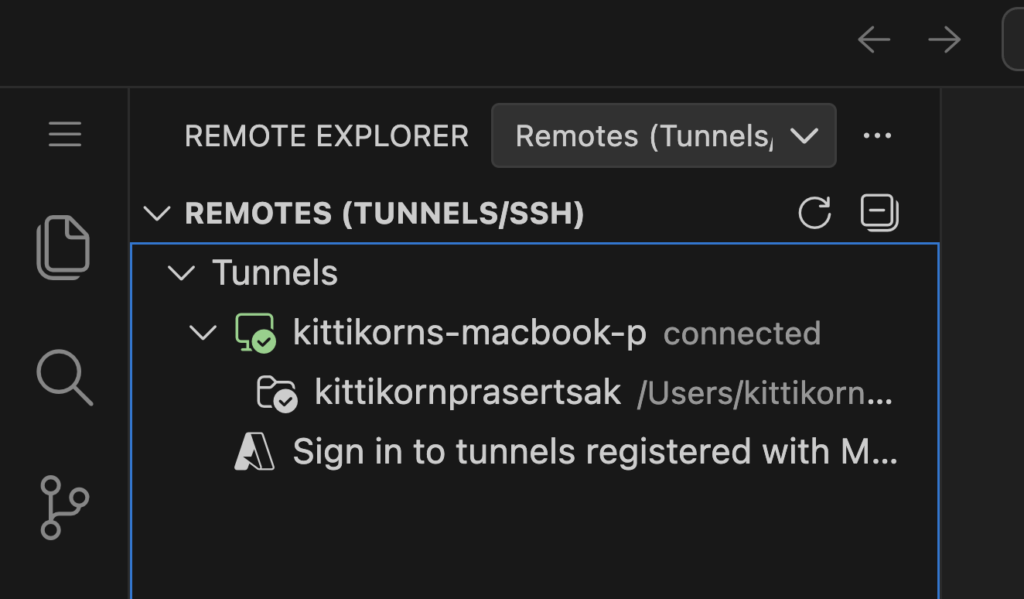
Task: Open the Remotes (Tunnels/SSH) dropdown
Action: (663, 136)
